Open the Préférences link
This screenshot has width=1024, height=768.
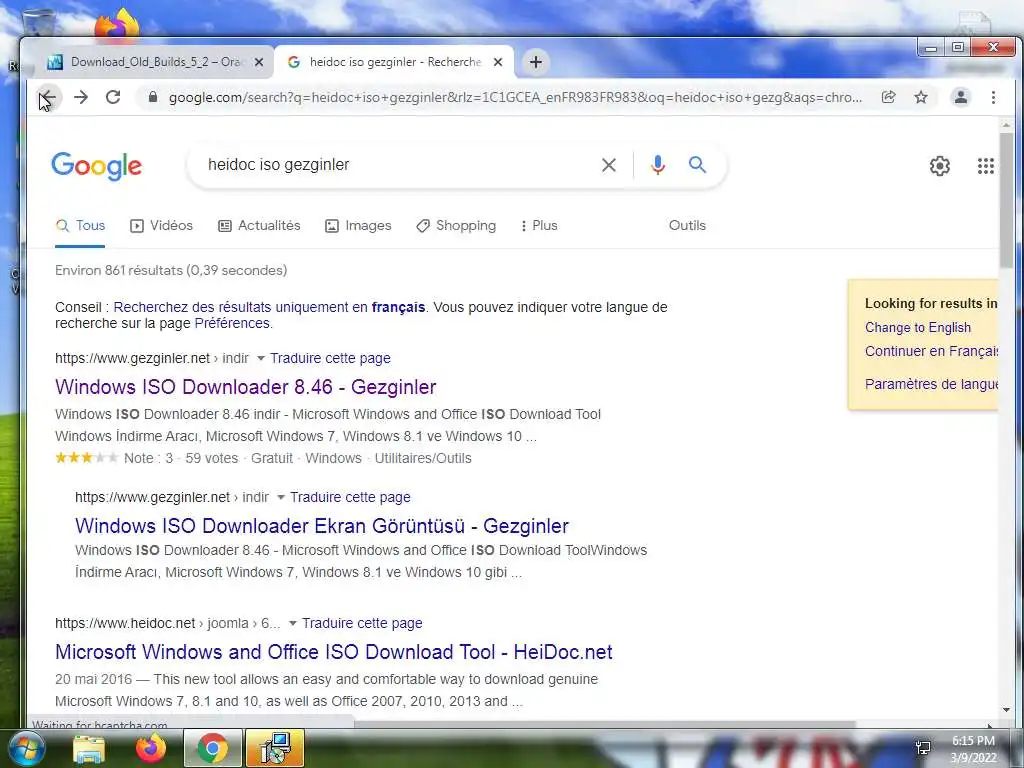click(x=232, y=323)
